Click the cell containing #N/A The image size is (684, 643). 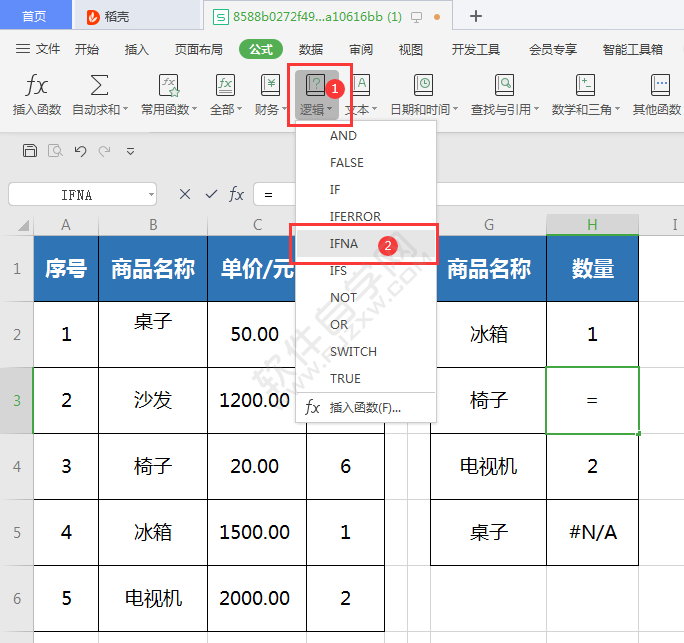click(592, 532)
